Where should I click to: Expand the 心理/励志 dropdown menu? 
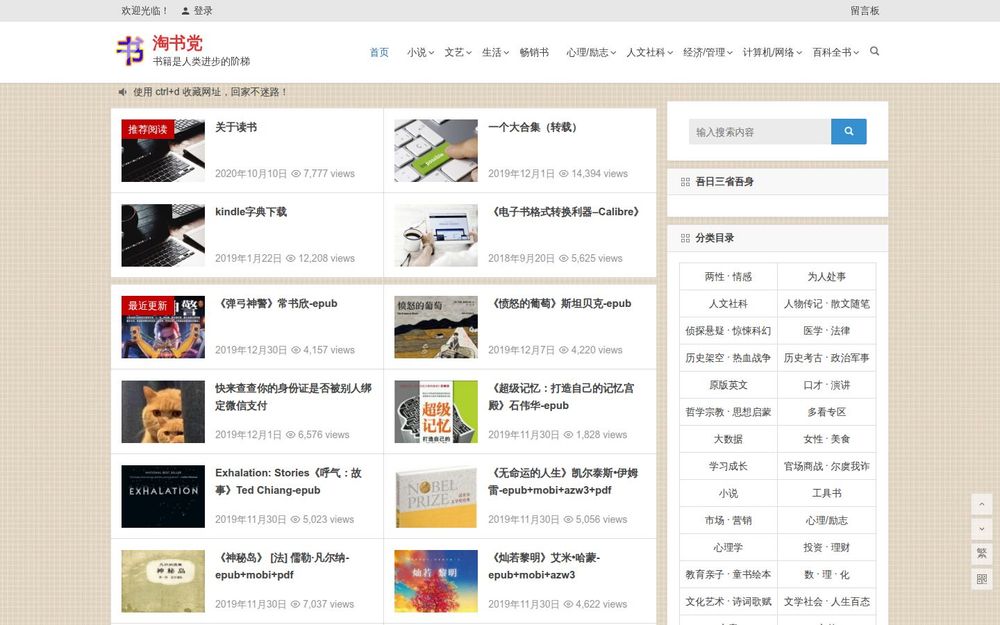(591, 52)
